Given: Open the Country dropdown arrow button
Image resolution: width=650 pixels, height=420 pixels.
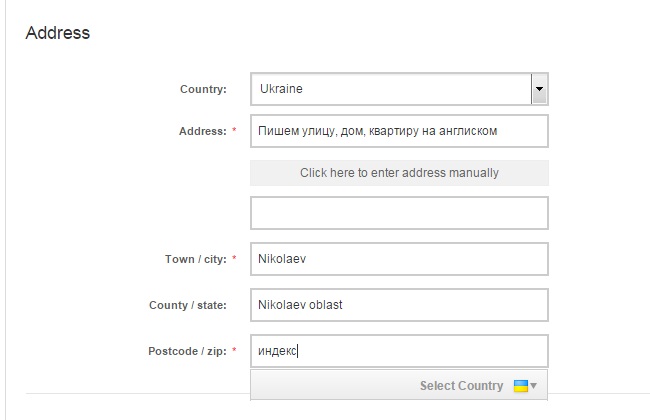Looking at the screenshot, I should (540, 89).
